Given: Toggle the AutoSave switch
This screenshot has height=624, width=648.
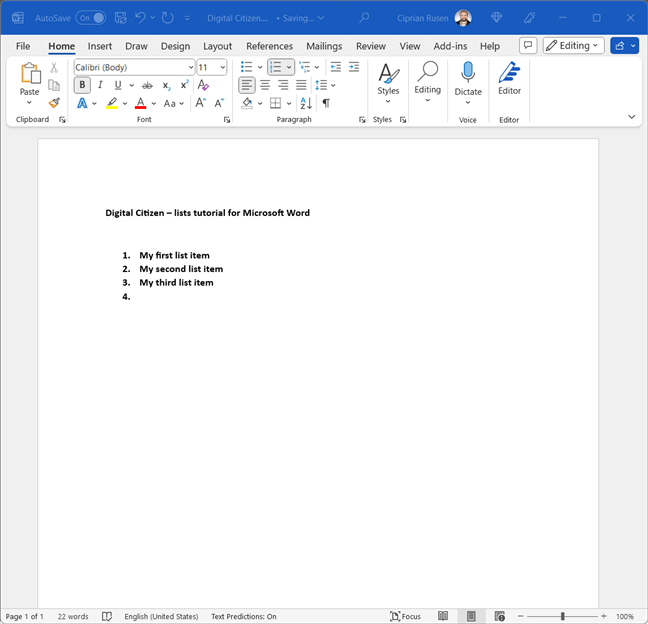Looking at the screenshot, I should (x=91, y=18).
